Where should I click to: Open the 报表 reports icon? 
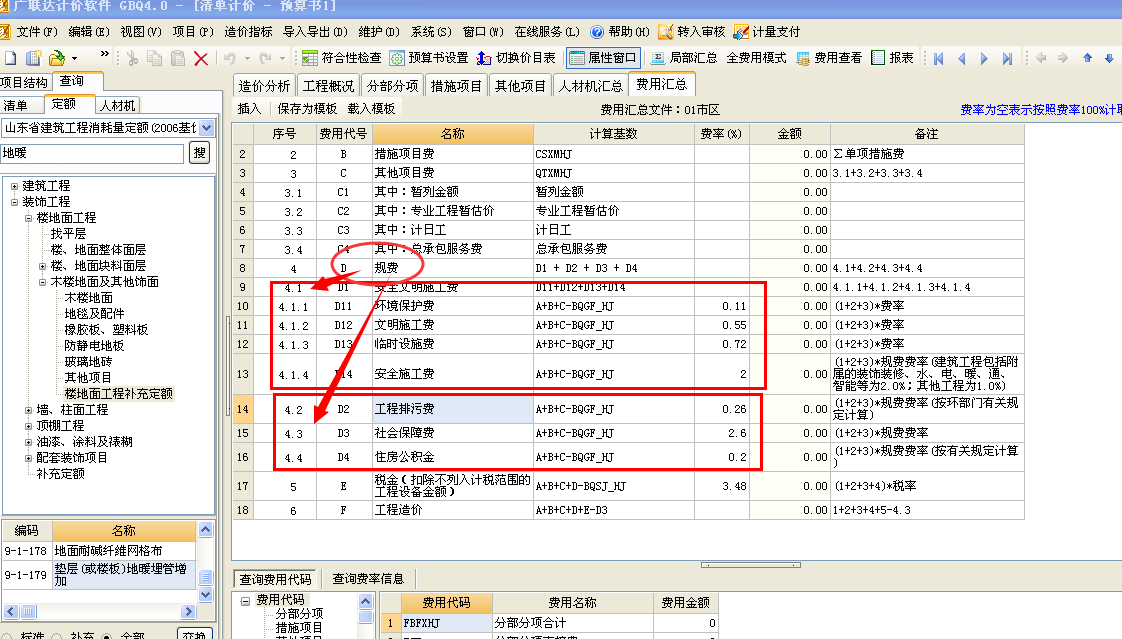coord(878,58)
